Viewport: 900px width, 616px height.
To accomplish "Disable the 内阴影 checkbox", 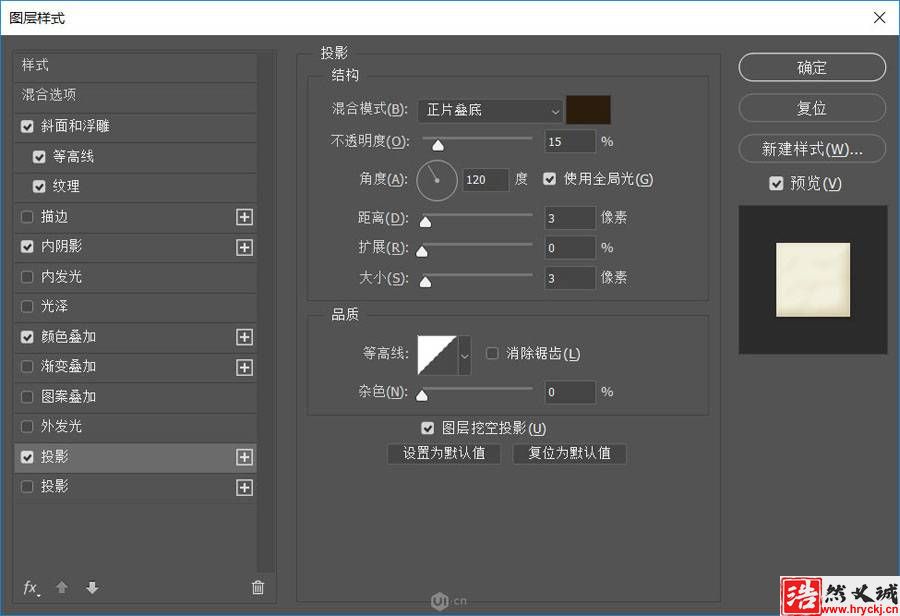I will 27,246.
